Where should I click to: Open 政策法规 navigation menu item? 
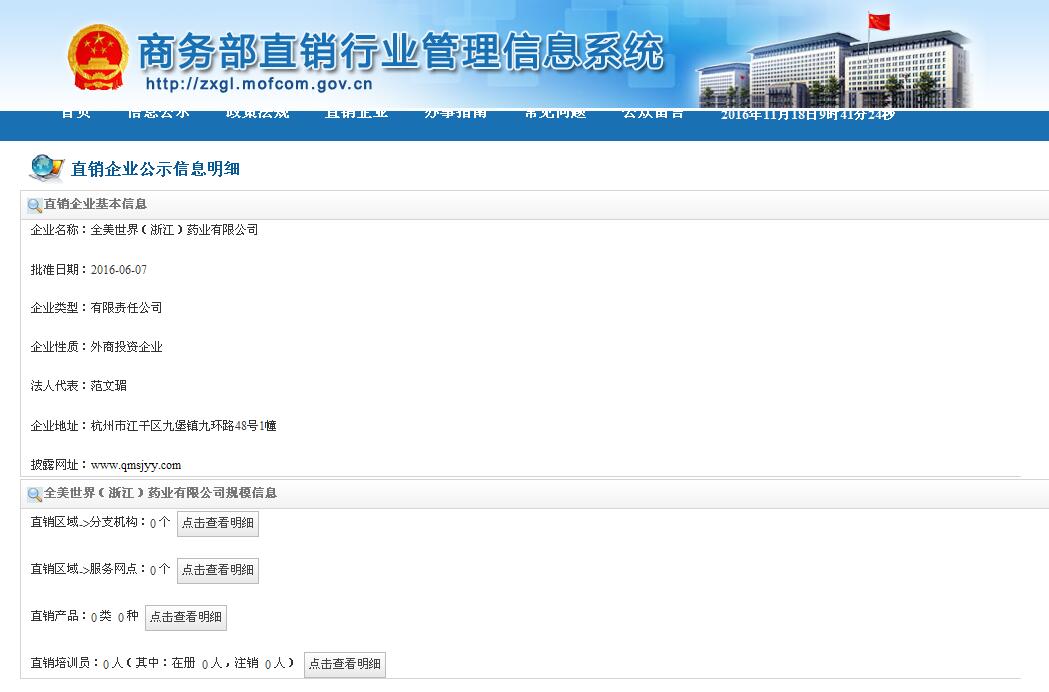pos(257,114)
